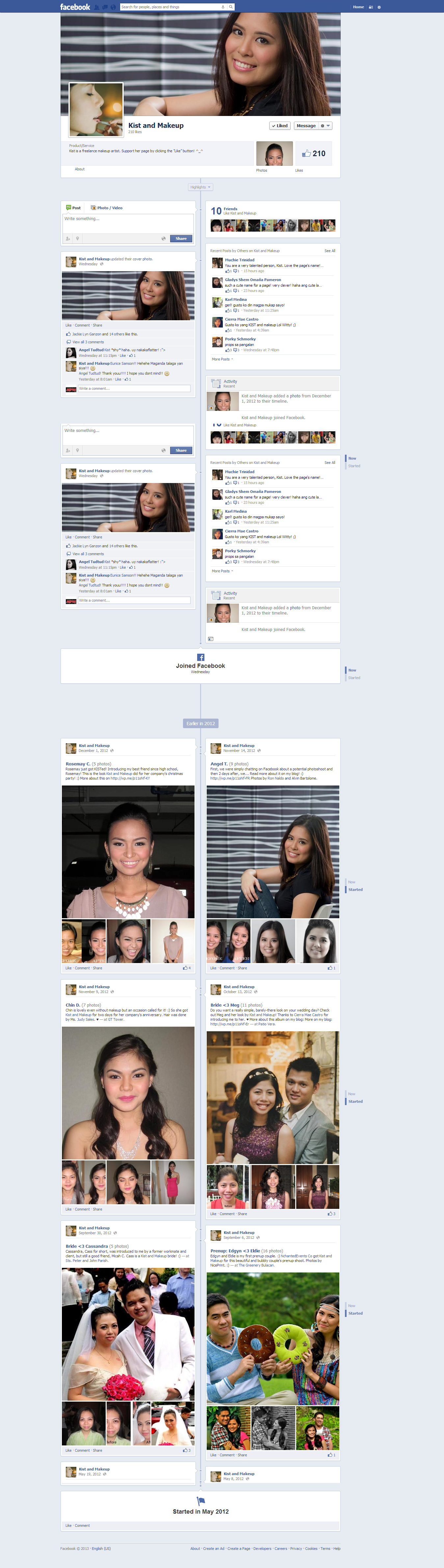Open the messages icon in the top bar
The image size is (444, 1568).
pos(105,7)
